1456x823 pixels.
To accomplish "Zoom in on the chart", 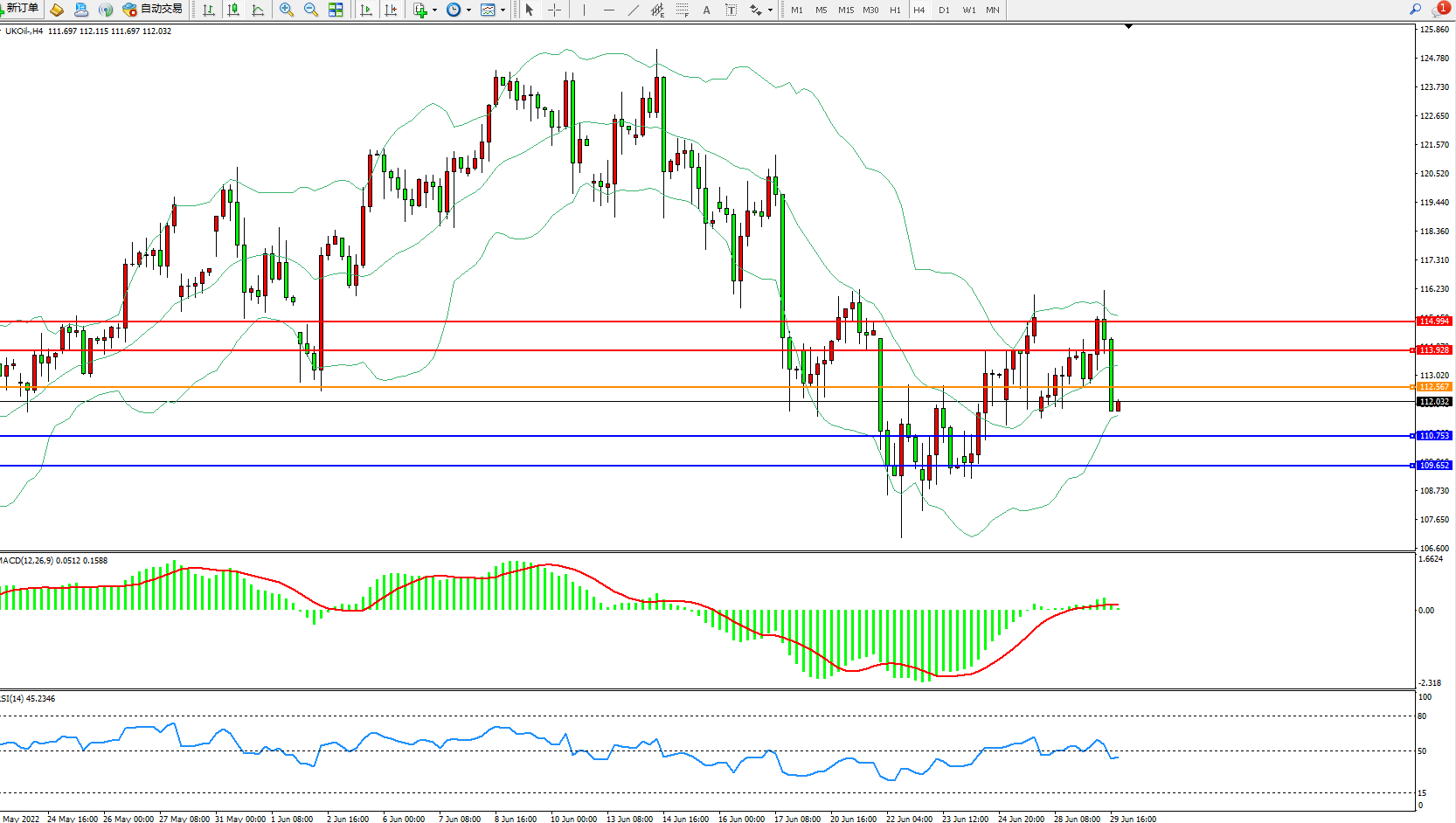I will (286, 10).
